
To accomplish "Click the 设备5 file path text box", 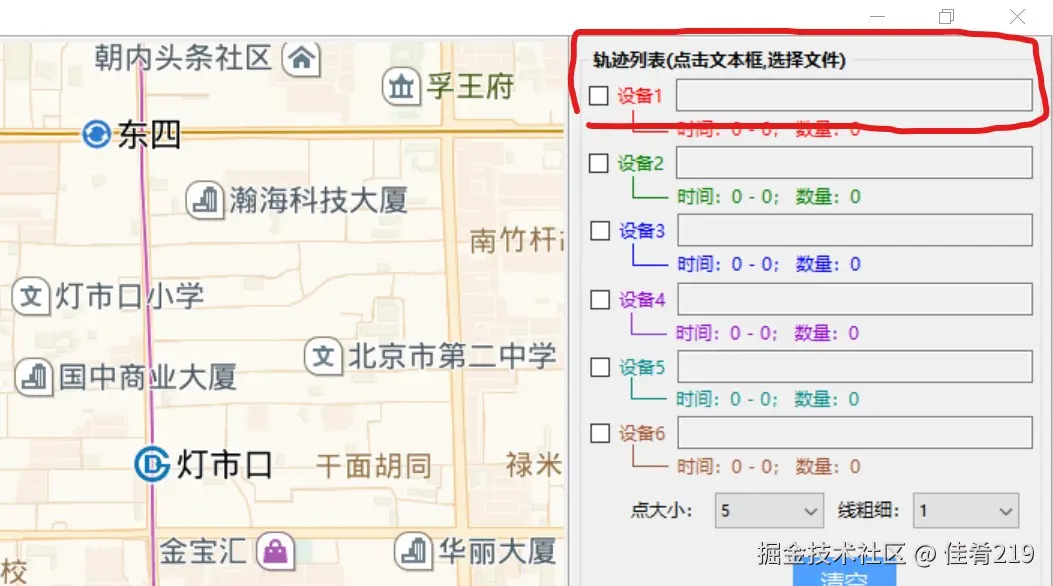I will (x=855, y=366).
